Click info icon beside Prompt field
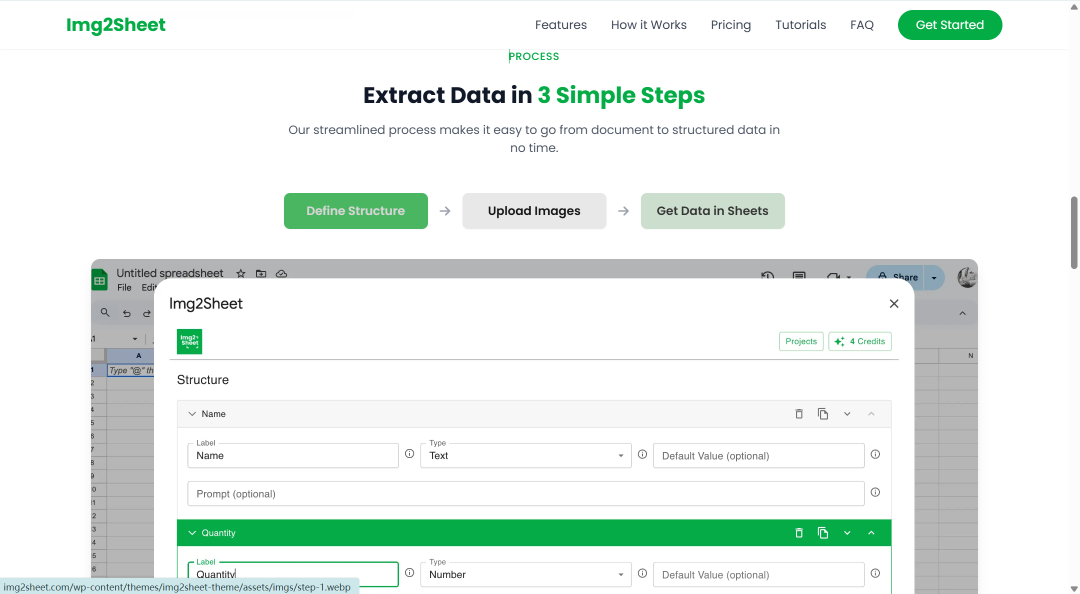The width and height of the screenshot is (1080, 594). click(875, 492)
